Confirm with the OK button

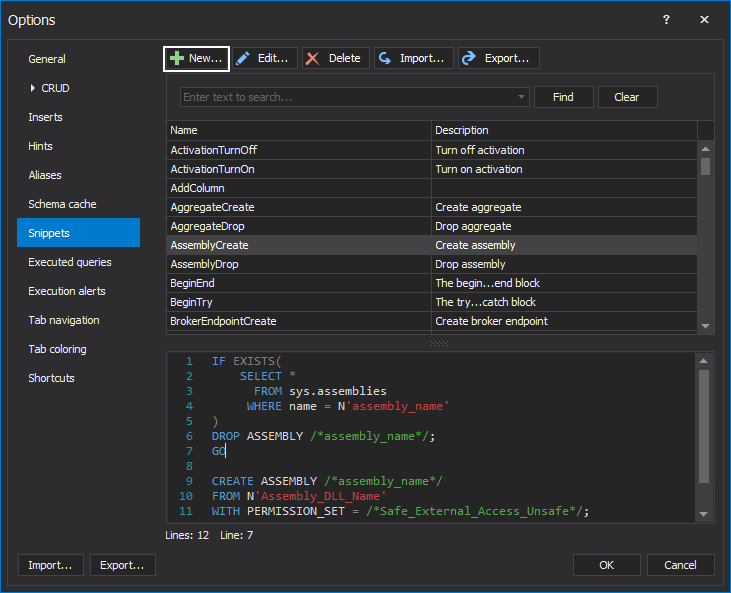[x=606, y=565]
